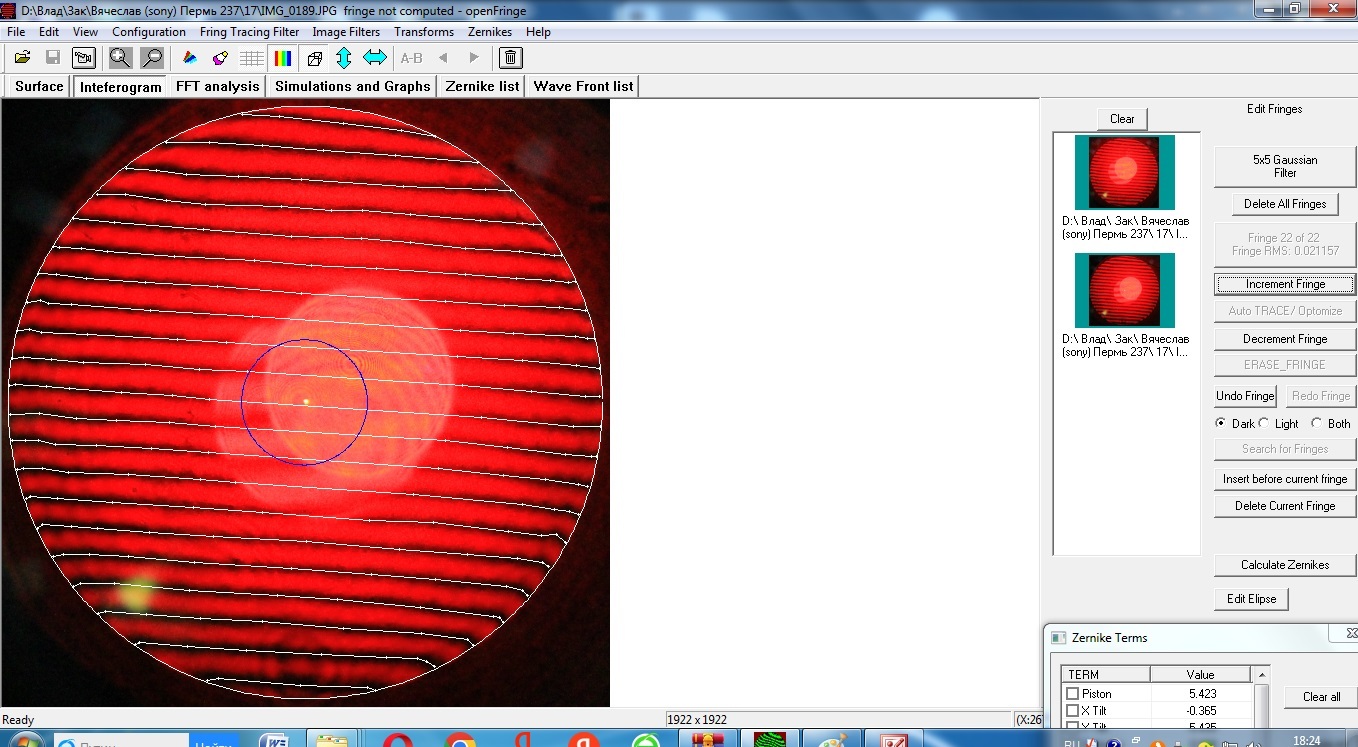Switch to the FFT analysis tab
The image size is (1358, 747).
click(x=217, y=86)
